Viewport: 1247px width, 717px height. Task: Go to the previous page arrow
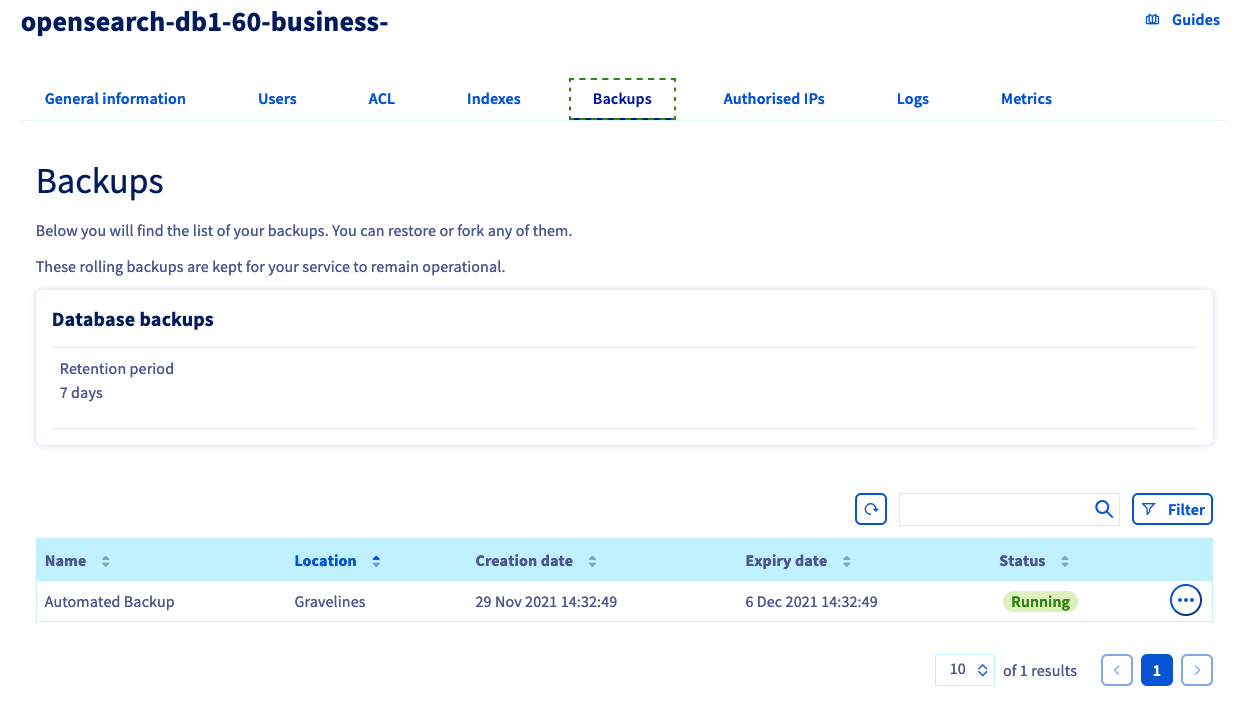point(1117,670)
